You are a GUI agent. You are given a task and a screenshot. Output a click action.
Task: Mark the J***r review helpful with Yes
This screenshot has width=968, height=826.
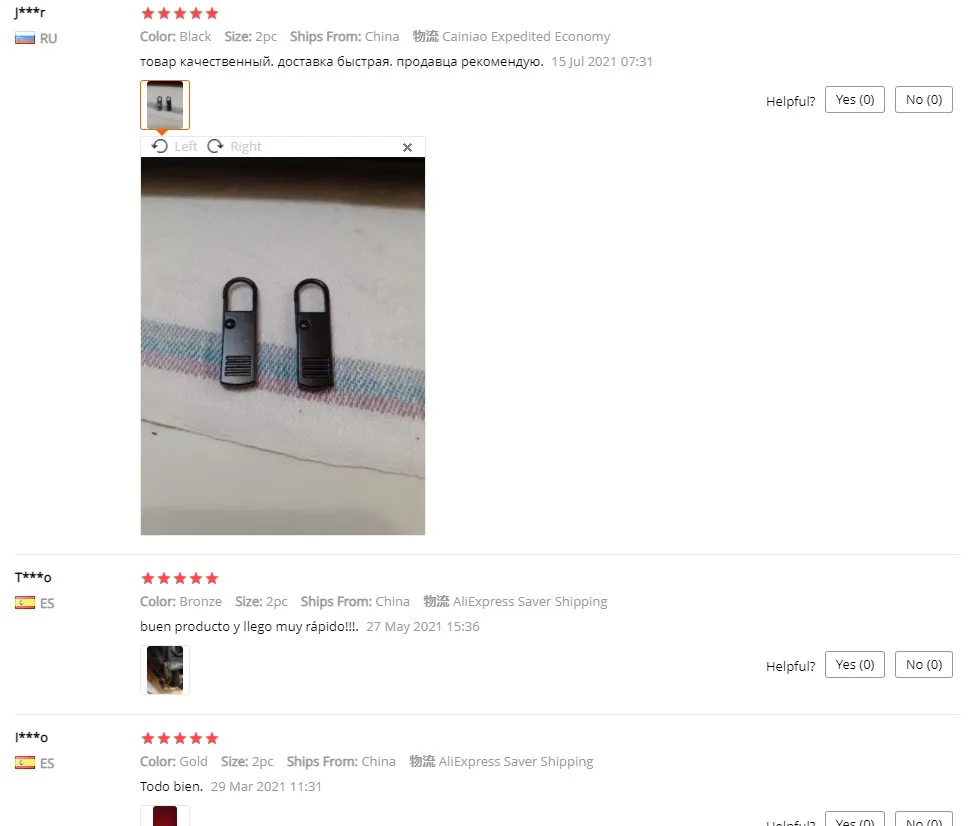[855, 99]
